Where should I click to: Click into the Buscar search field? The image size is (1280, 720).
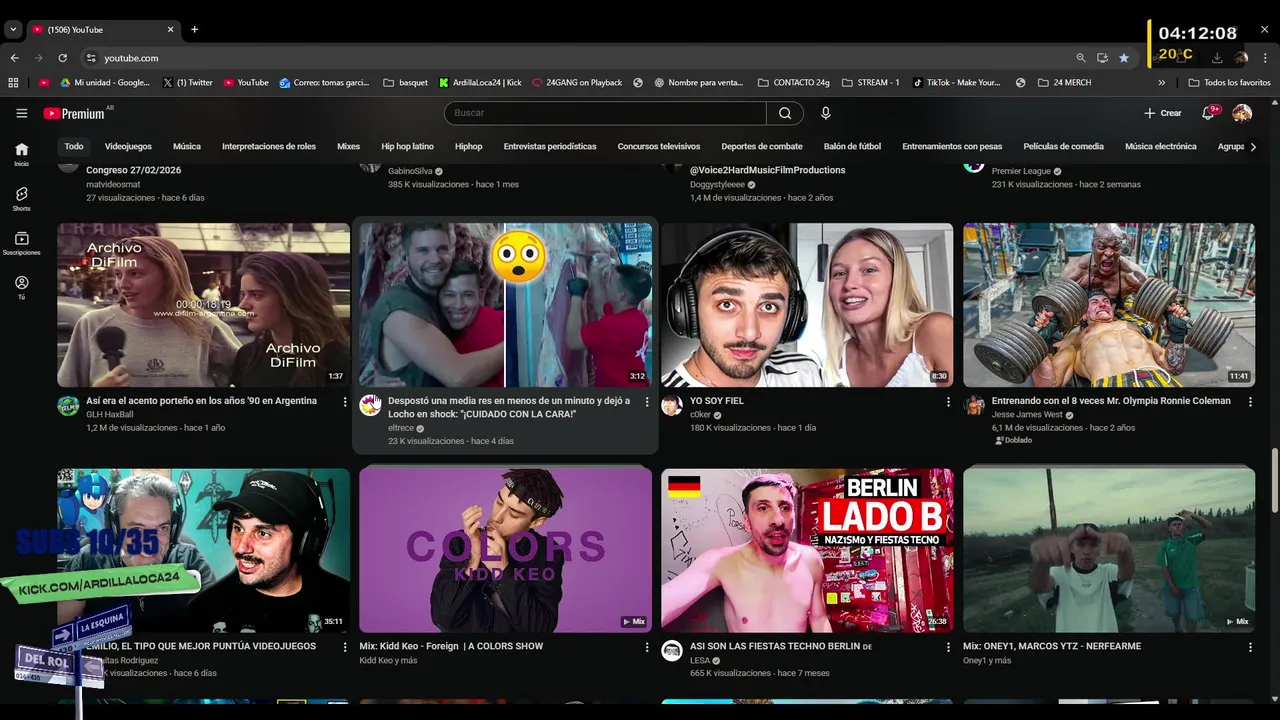[x=605, y=113]
